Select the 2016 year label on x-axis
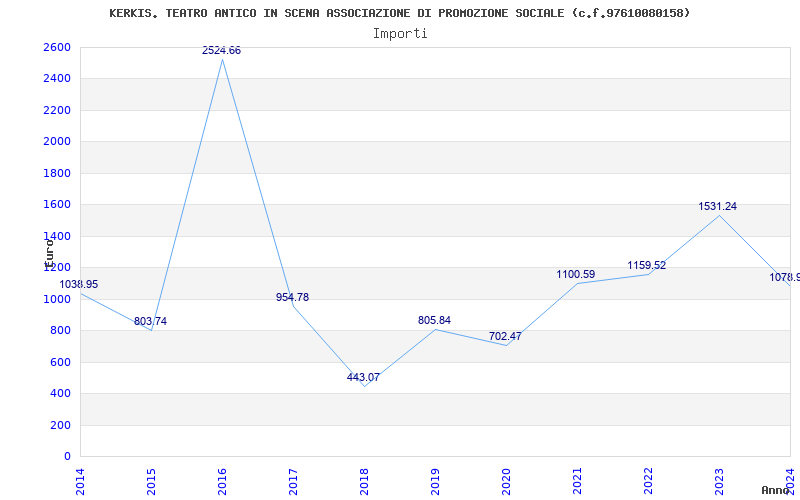This screenshot has height=500, width=800. [222, 479]
